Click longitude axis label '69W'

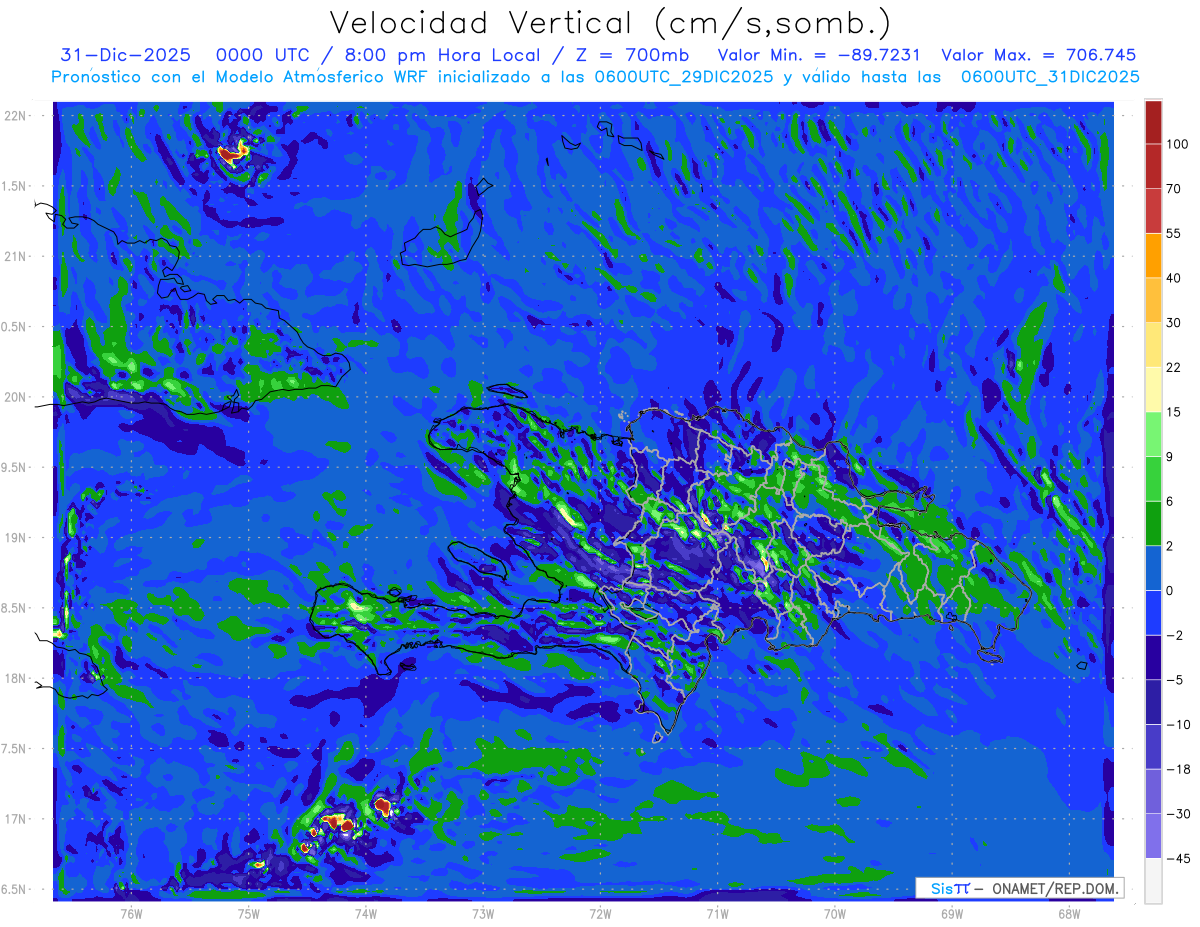pos(952,913)
